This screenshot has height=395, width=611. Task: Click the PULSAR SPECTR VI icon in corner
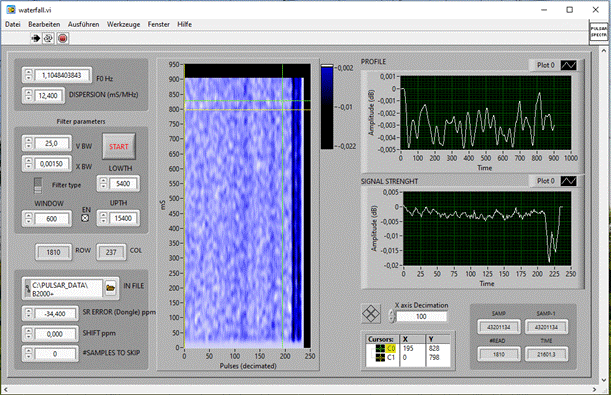(599, 32)
